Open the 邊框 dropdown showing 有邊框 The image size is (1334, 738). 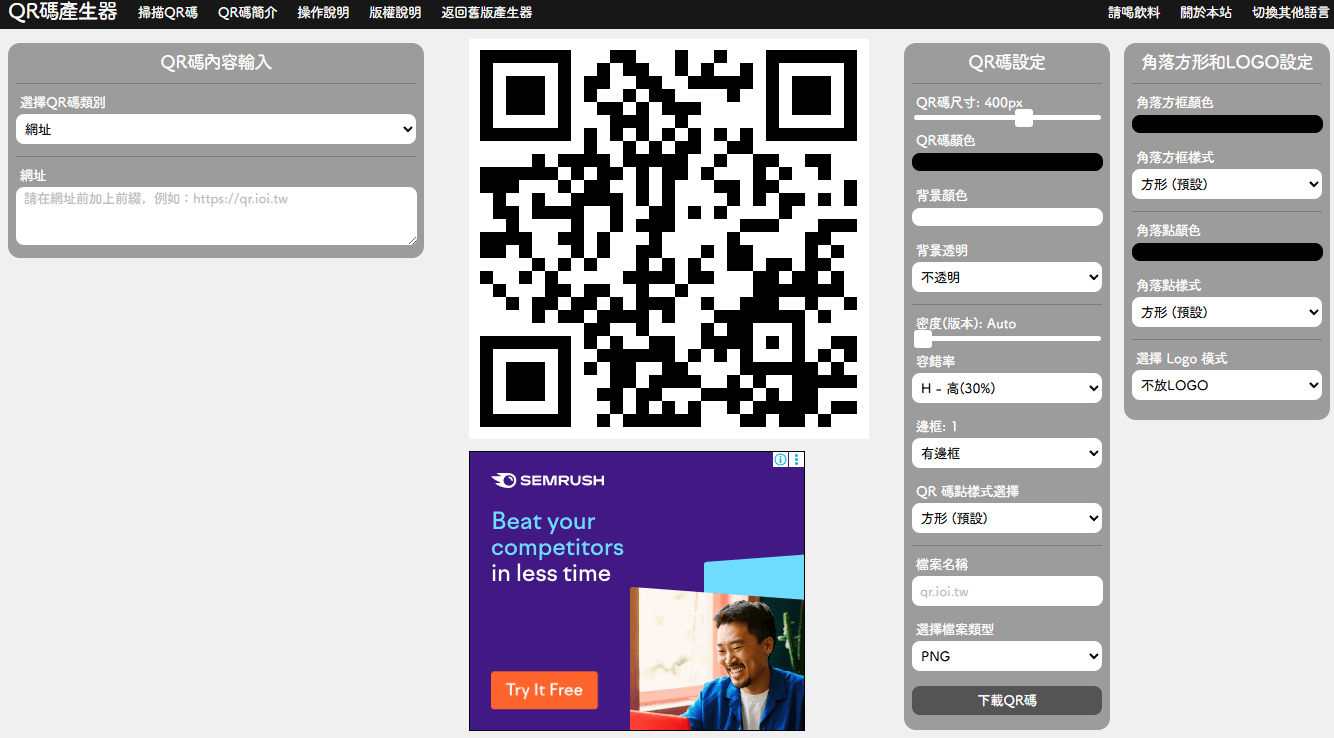point(1007,453)
